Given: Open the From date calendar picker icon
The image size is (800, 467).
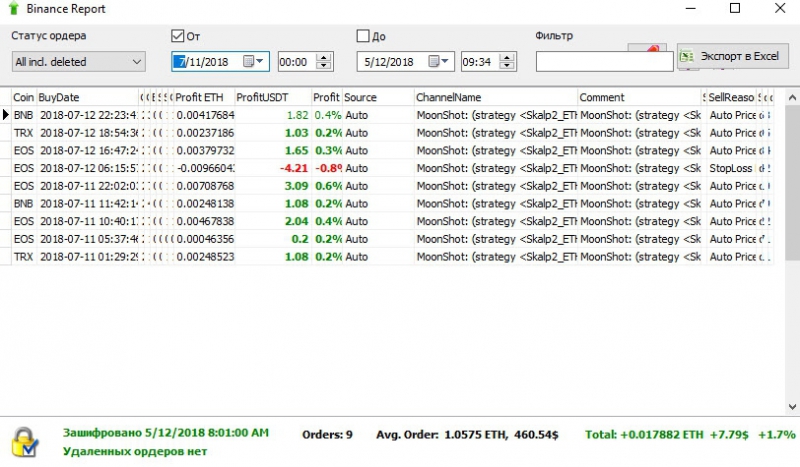Looking at the screenshot, I should click(248, 62).
